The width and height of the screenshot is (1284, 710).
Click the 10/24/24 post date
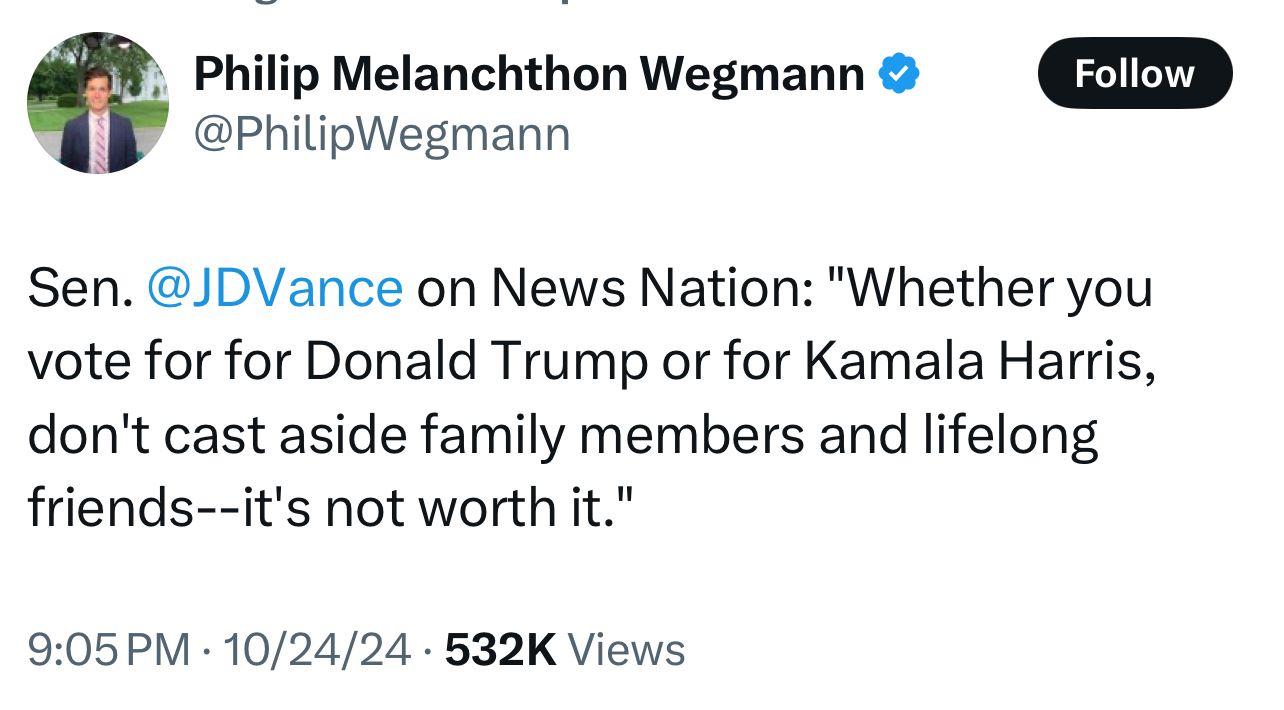(x=317, y=650)
